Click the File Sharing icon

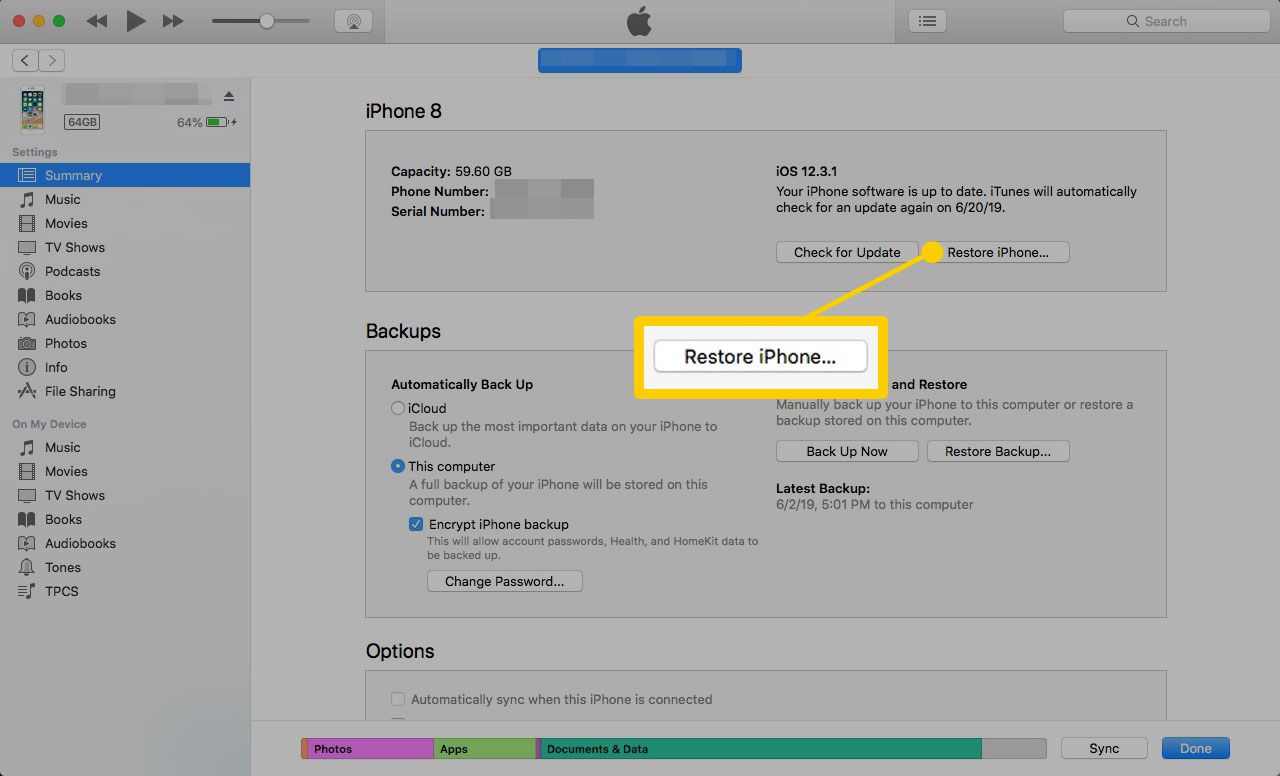pos(27,391)
